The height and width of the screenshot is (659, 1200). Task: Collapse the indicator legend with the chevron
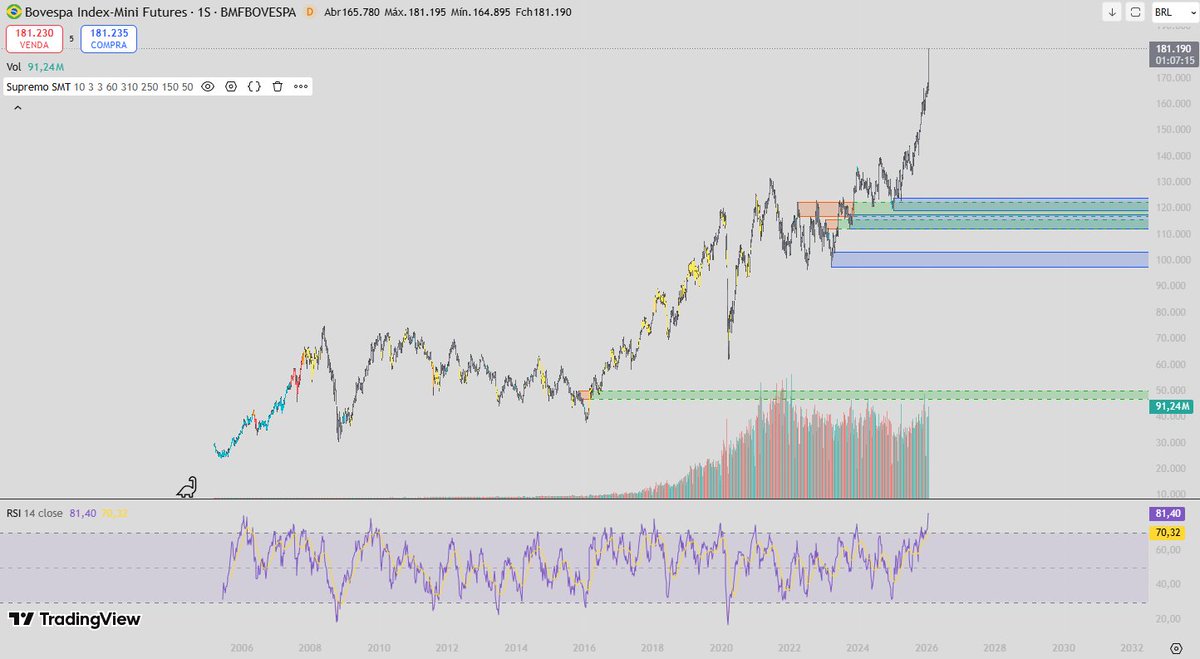tap(17, 106)
